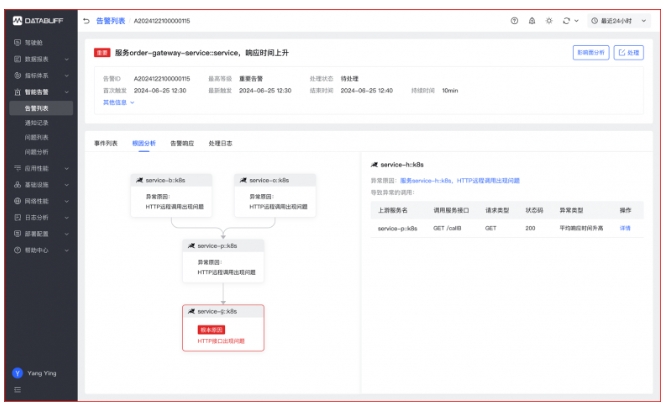Click the 处理 button
The height and width of the screenshot is (407, 669).
(x=628, y=52)
